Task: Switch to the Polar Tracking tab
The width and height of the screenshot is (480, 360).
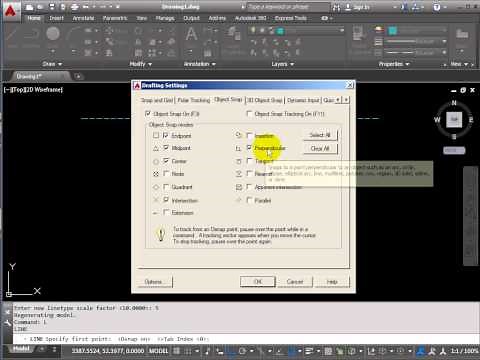Action: 194,100
